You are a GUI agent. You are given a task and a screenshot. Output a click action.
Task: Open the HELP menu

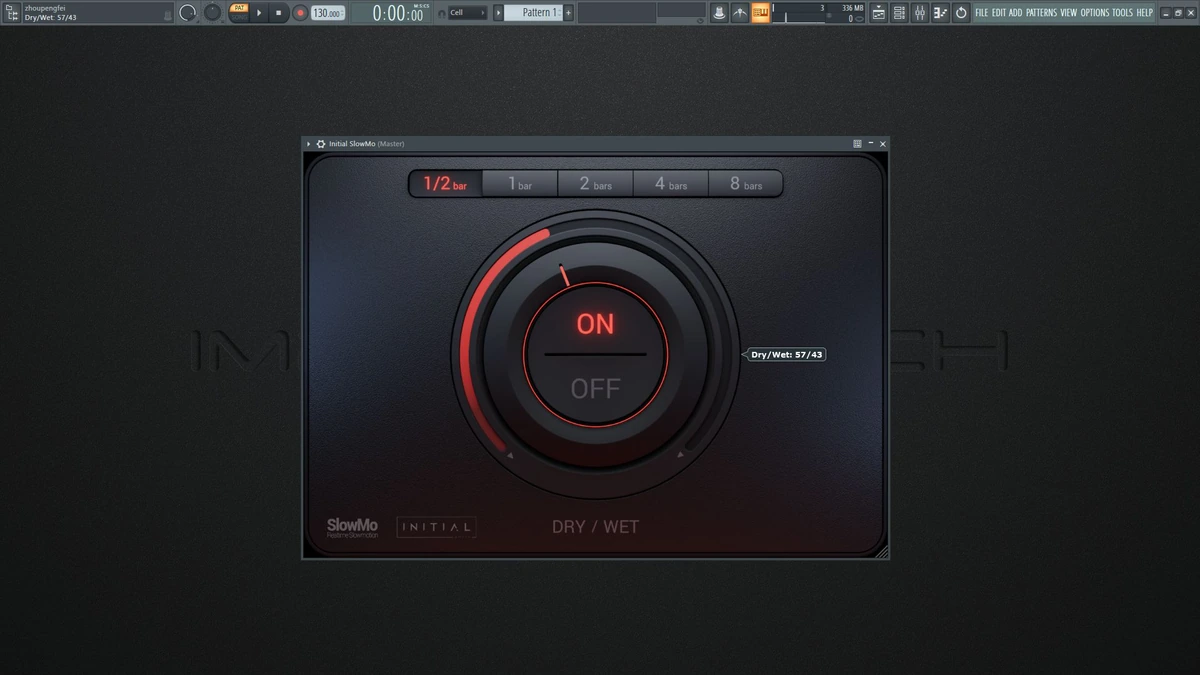1144,13
